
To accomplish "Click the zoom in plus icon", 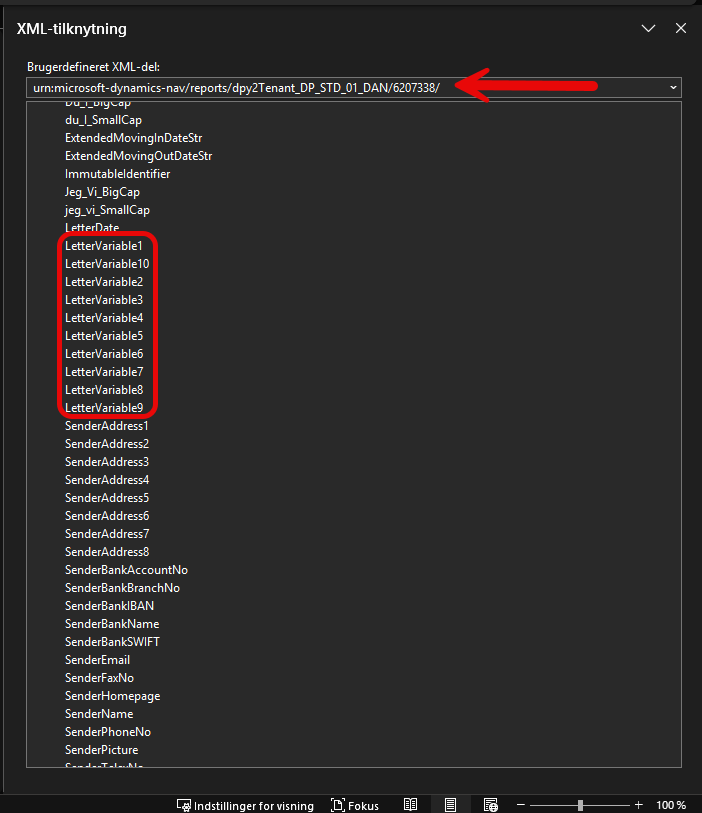I will (639, 805).
